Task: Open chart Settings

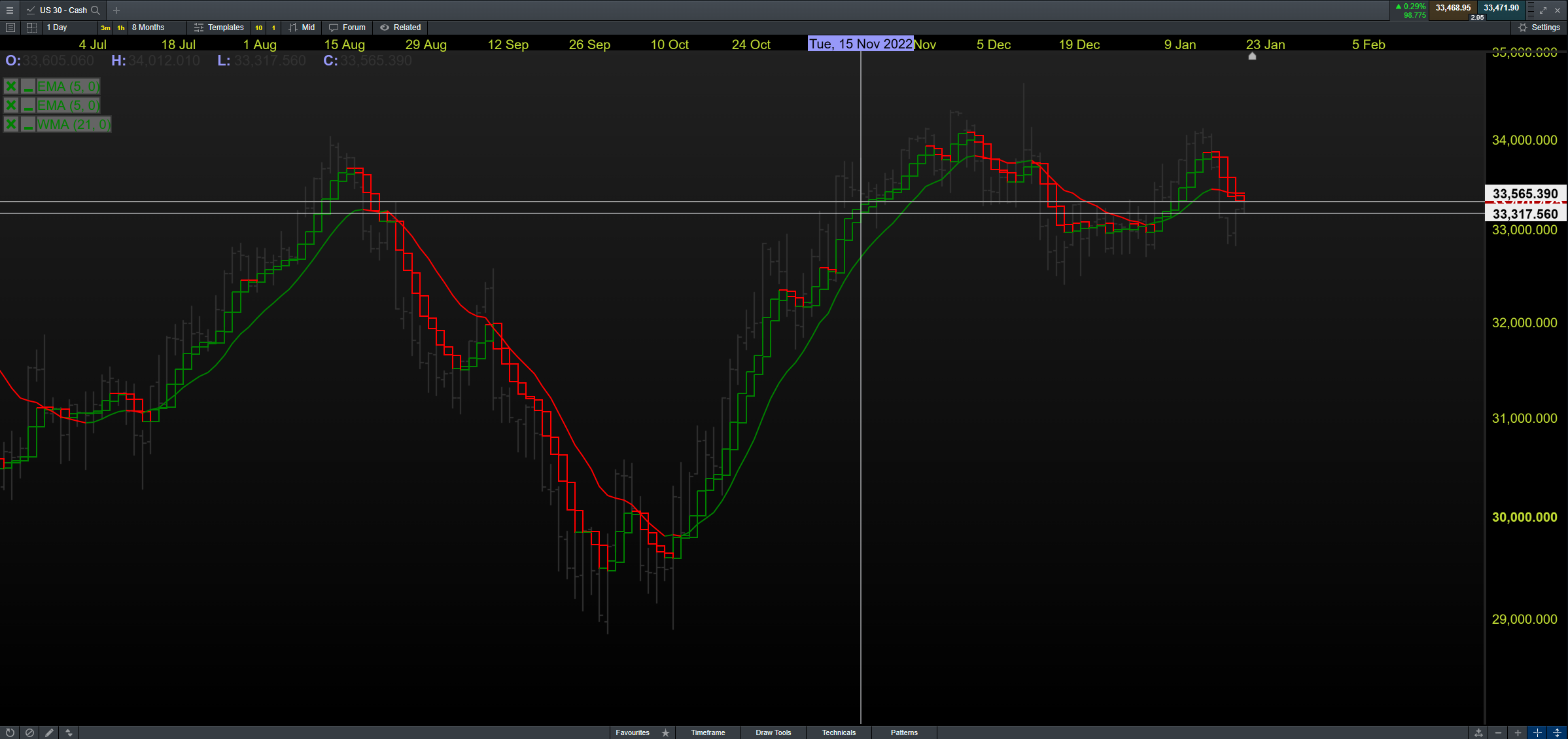Action: 1539,27
